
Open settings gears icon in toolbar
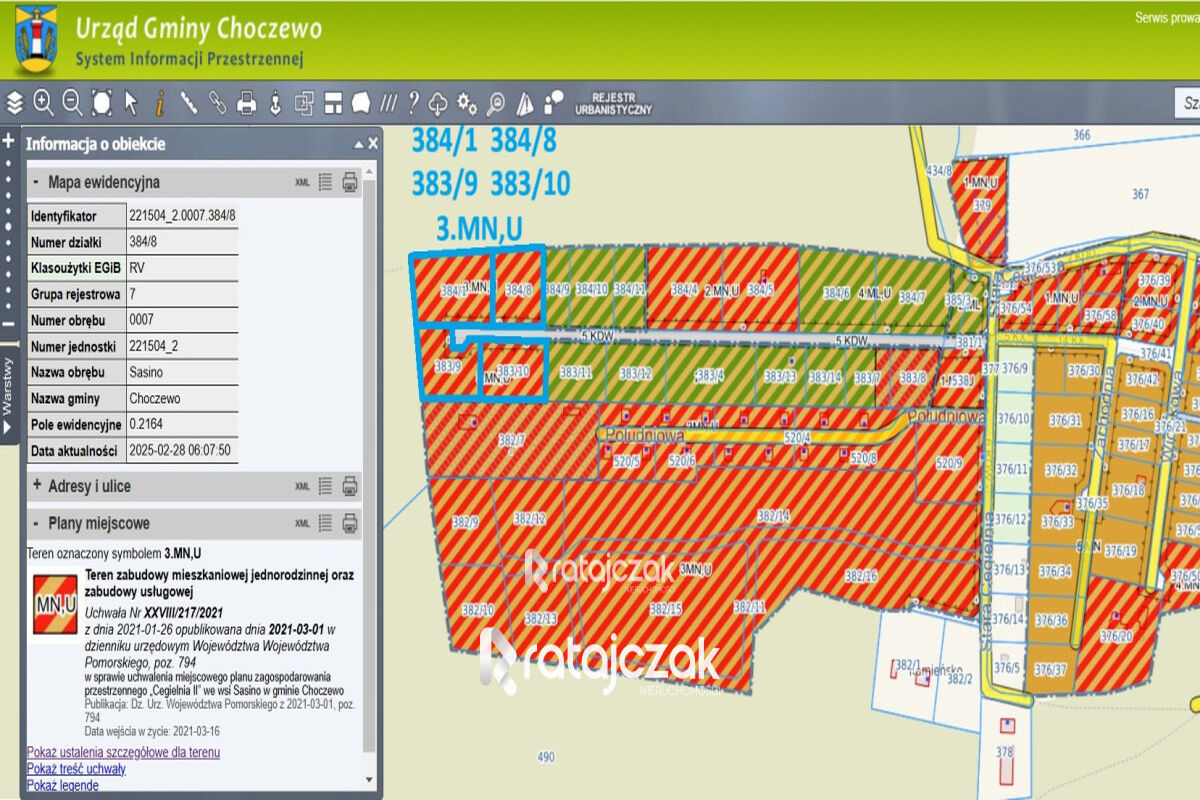pyautogui.click(x=466, y=103)
